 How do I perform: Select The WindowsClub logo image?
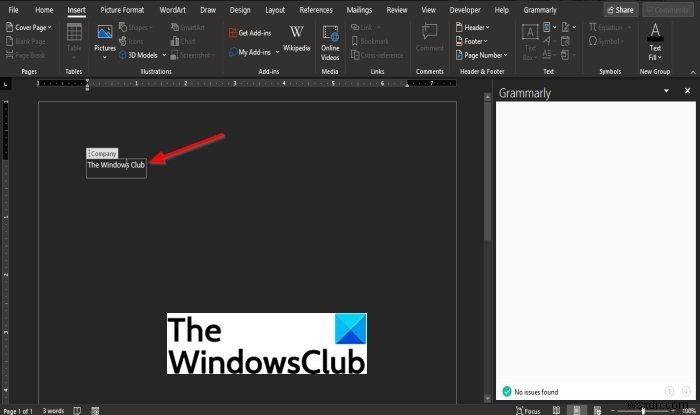tap(267, 344)
